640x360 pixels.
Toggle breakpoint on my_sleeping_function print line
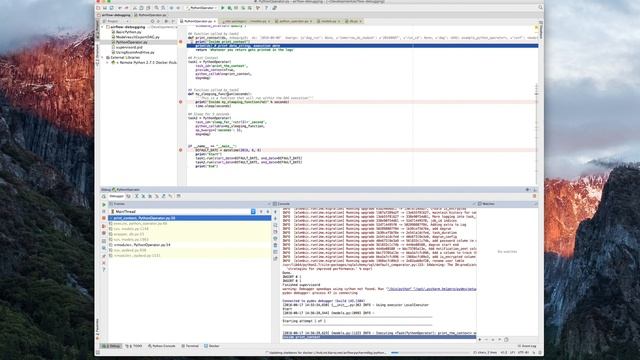point(181,102)
